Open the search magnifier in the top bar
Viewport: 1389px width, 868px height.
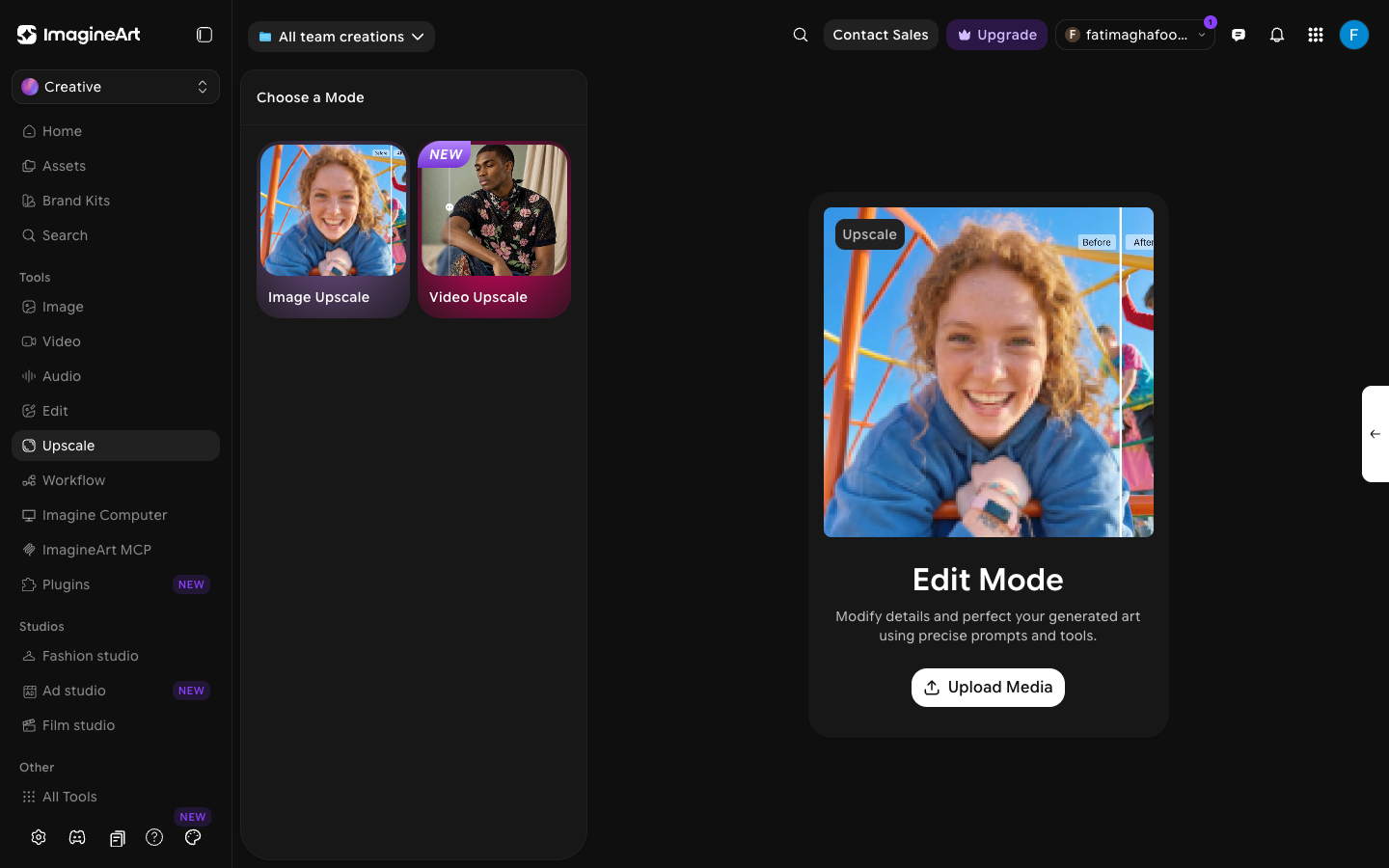pos(801,35)
